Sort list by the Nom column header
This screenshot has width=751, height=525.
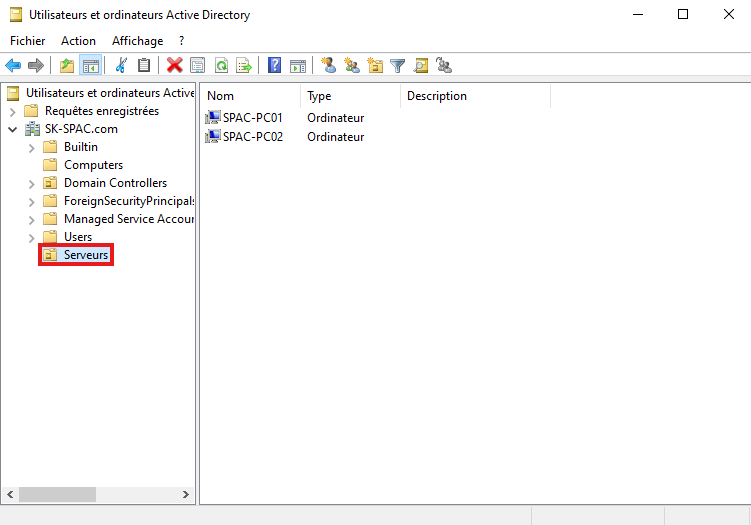250,96
